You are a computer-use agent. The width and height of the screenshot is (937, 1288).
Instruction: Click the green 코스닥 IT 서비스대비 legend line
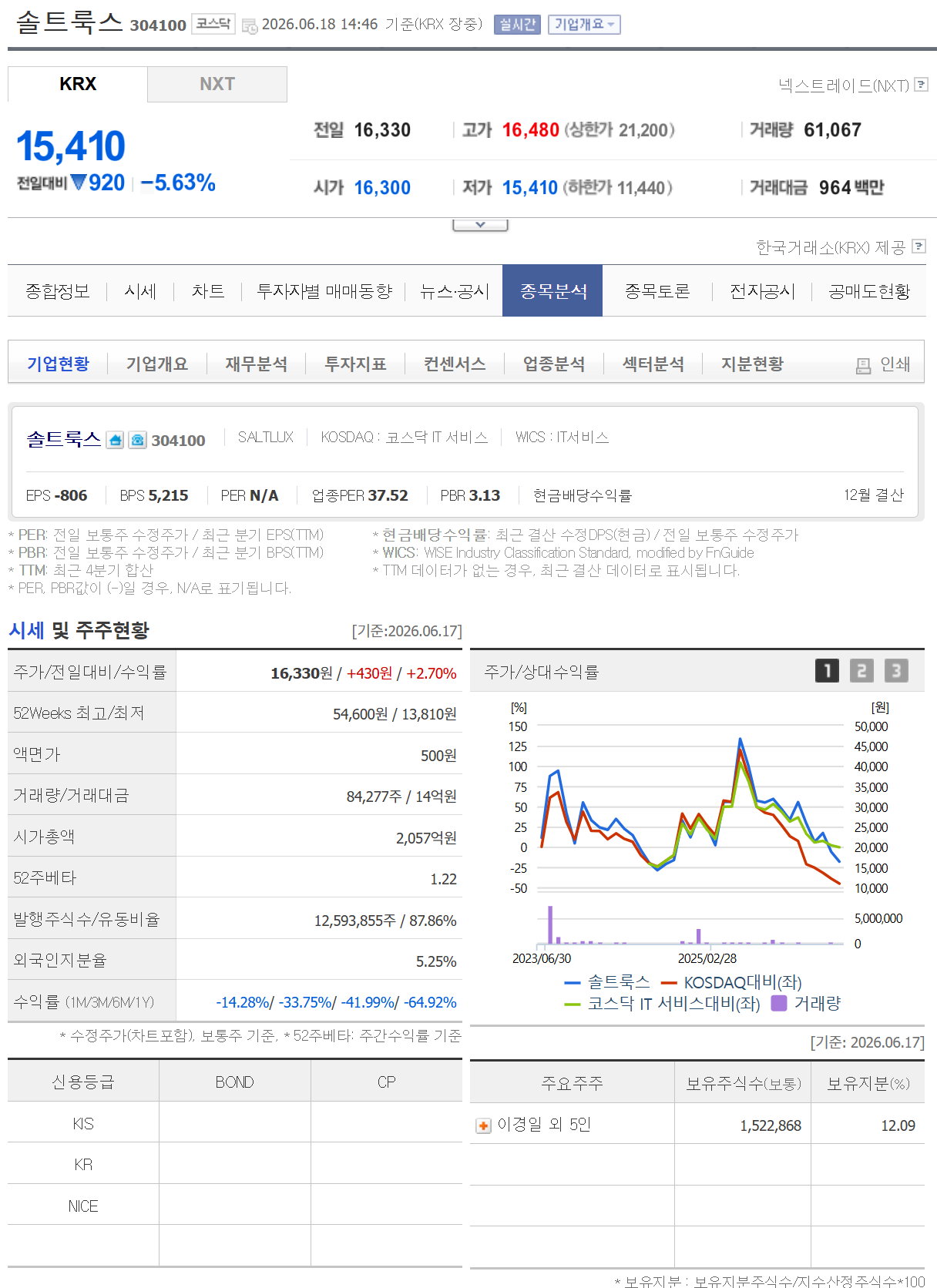[x=573, y=1005]
